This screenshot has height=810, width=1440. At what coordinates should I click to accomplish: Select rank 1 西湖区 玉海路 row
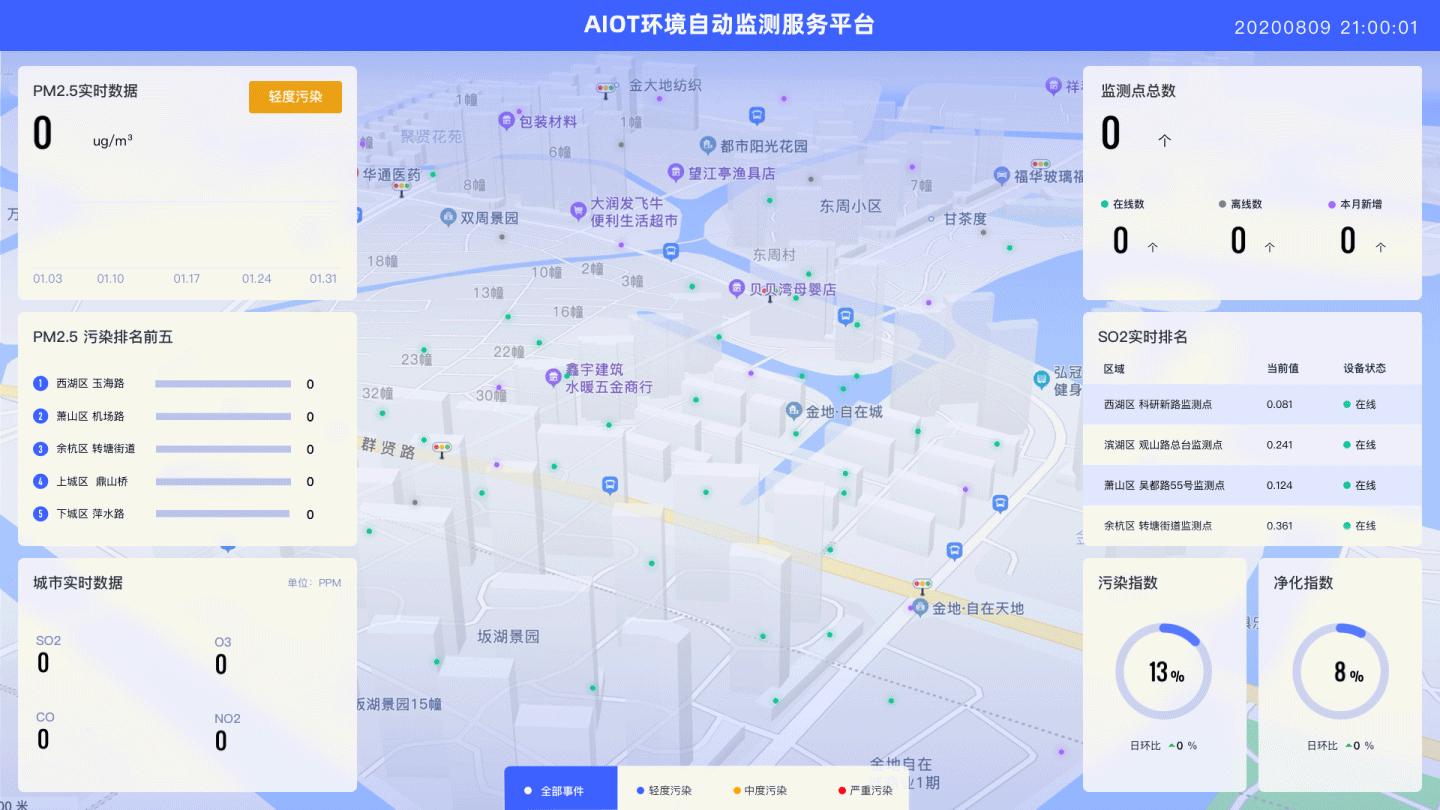click(x=174, y=384)
